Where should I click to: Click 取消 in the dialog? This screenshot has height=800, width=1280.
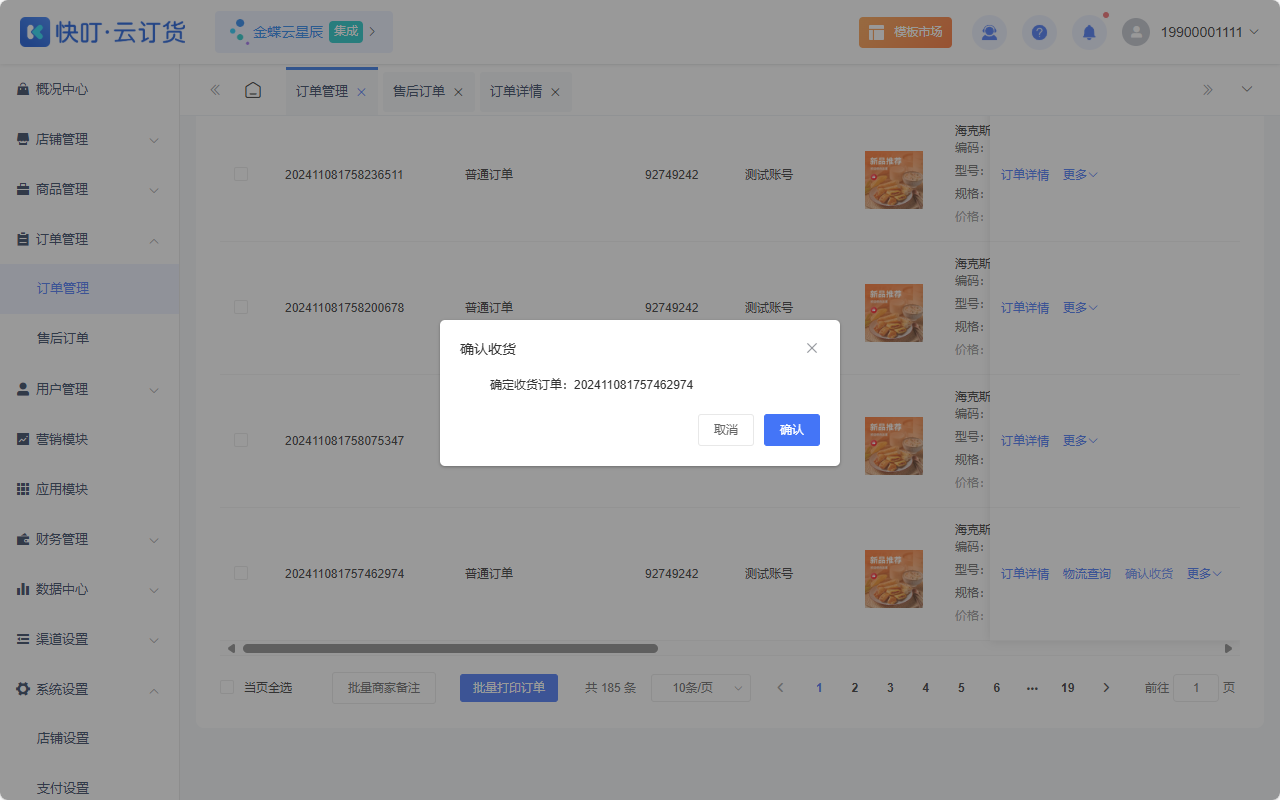tap(726, 430)
